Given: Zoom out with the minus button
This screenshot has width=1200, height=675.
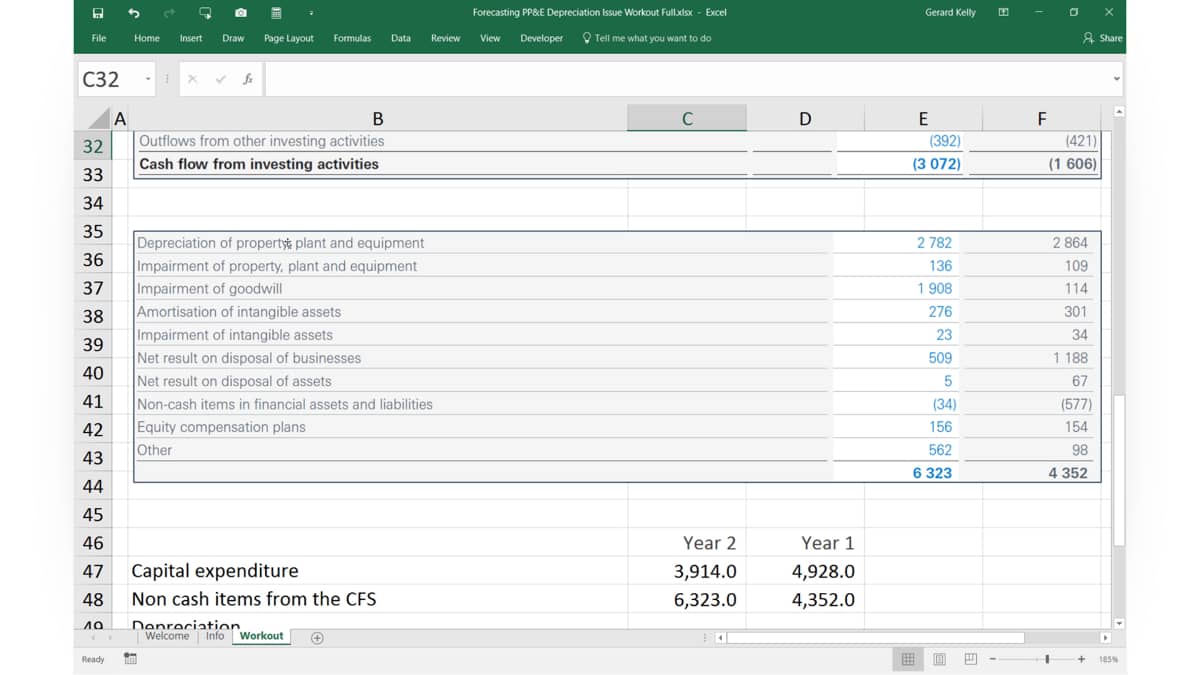Looking at the screenshot, I should pos(993,659).
